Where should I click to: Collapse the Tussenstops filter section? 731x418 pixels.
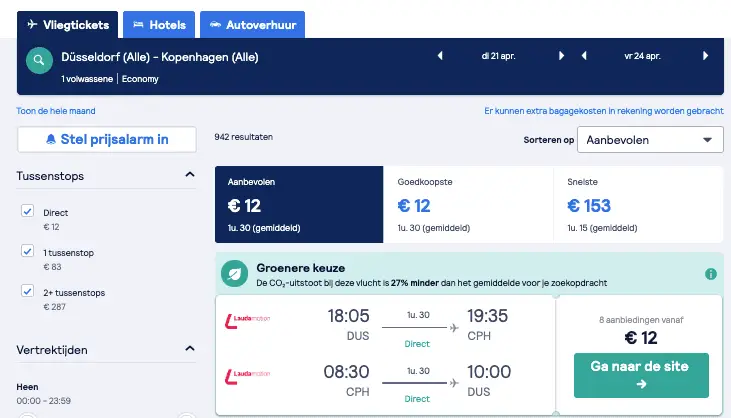tap(190, 175)
